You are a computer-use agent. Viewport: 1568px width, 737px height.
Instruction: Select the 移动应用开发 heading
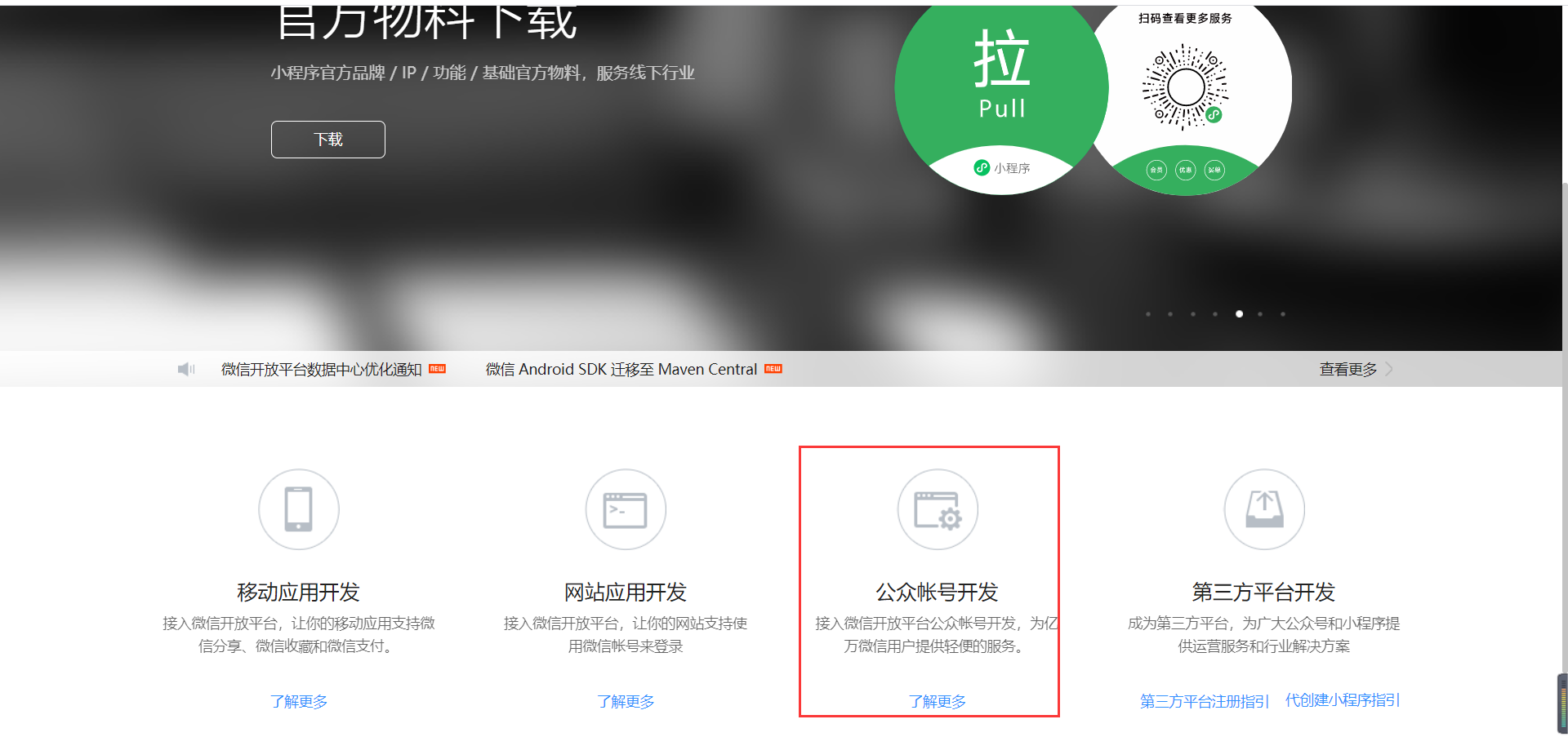[x=299, y=592]
